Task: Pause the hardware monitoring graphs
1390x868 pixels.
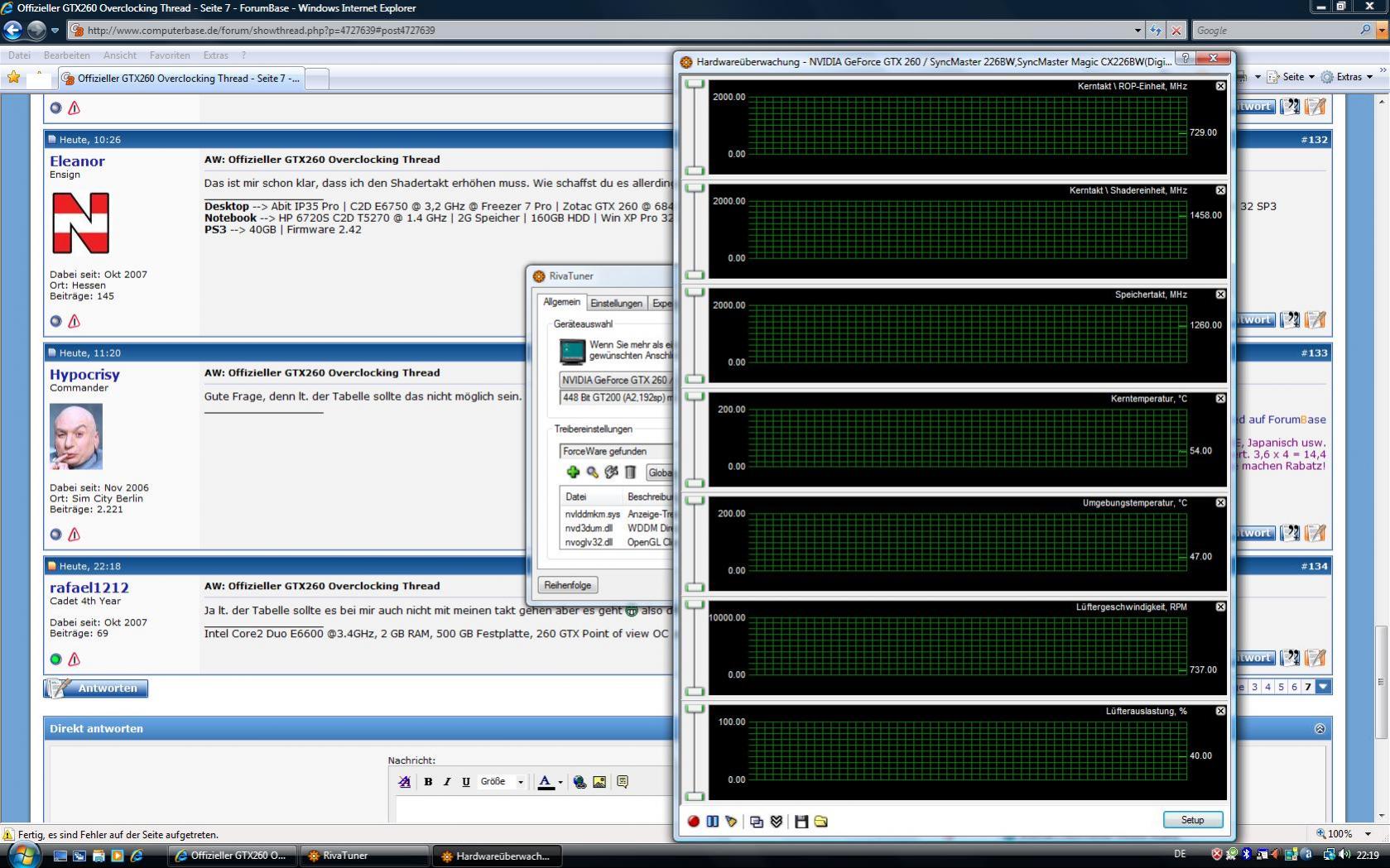Action: tap(713, 821)
